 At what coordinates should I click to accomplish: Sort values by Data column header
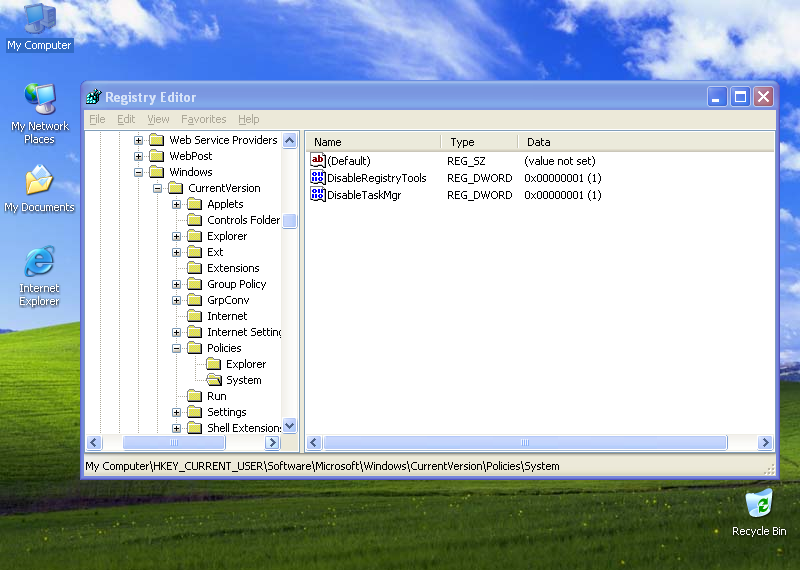(645, 142)
